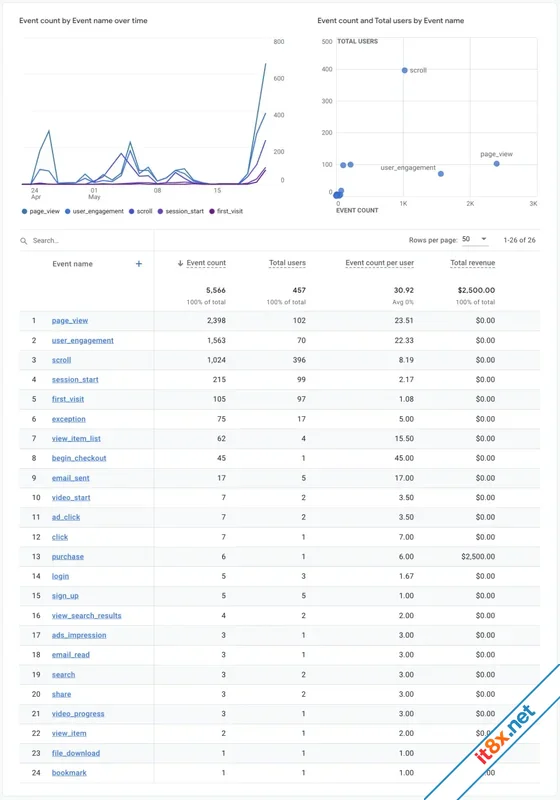Open the view_item_list event link
The image size is (560, 800).
click(76, 438)
